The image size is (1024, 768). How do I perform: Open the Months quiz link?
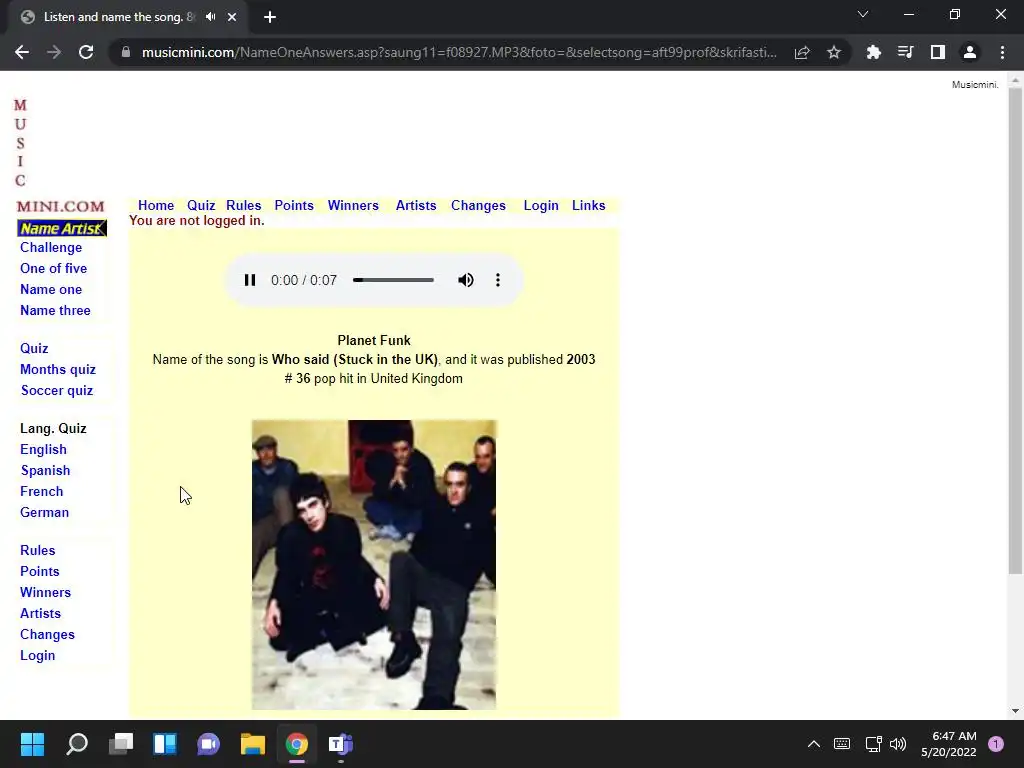tap(58, 369)
